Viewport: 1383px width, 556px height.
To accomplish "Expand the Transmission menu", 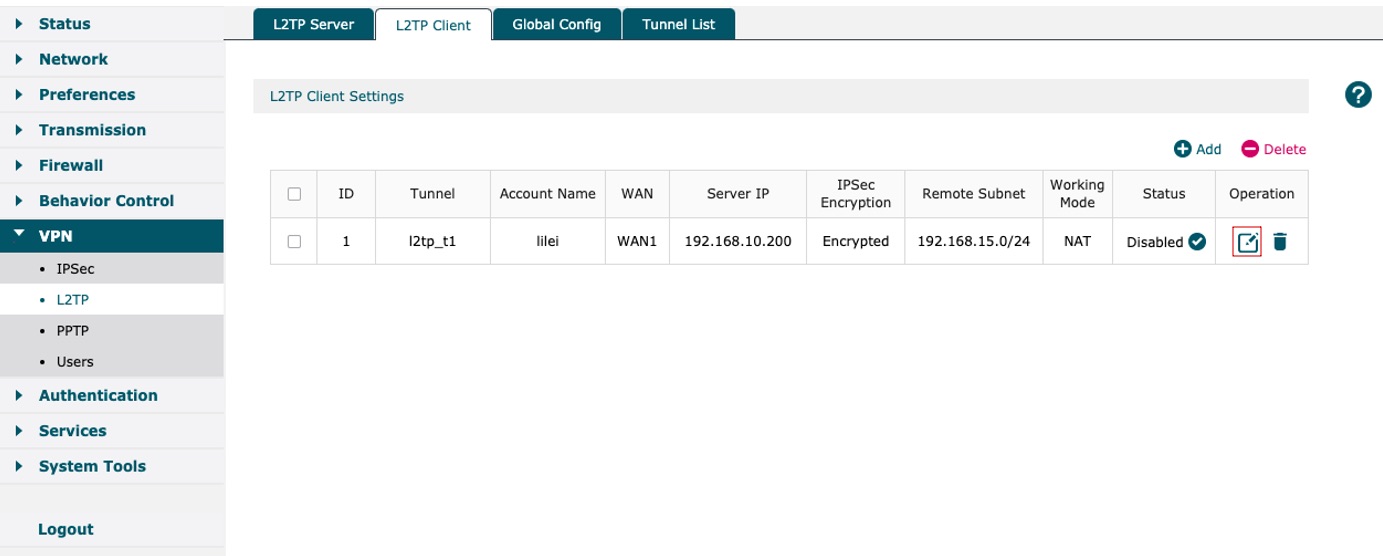I will (x=112, y=130).
